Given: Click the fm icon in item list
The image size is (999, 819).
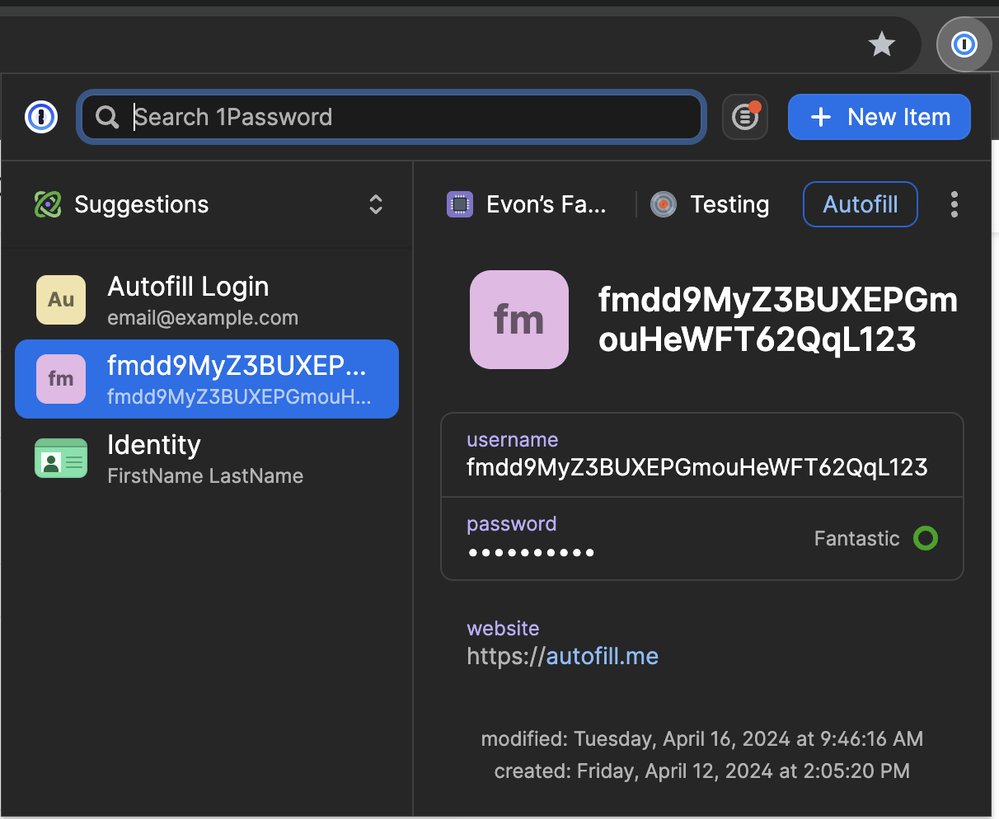Looking at the screenshot, I should pos(61,379).
